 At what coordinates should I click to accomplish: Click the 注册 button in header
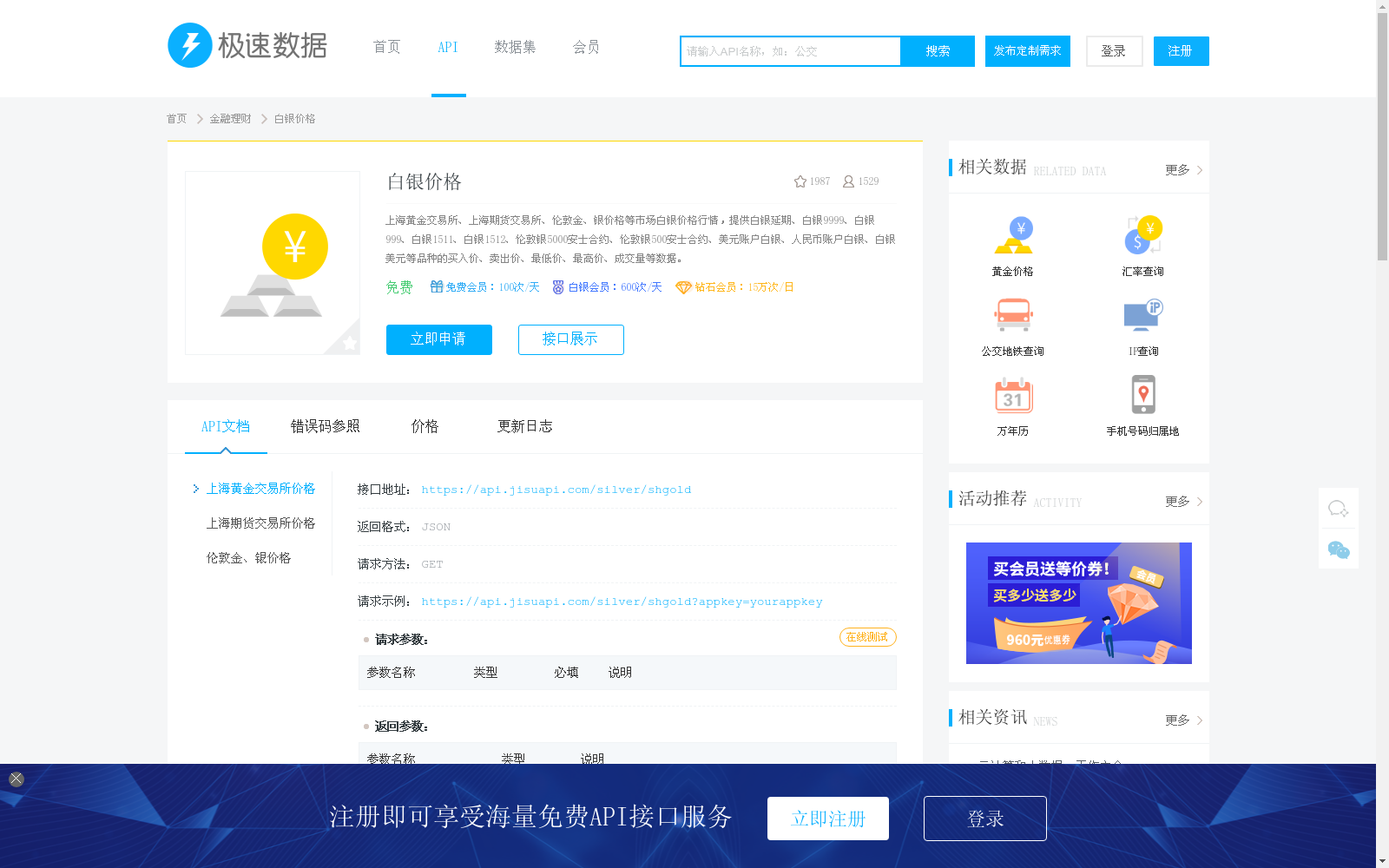click(1182, 51)
